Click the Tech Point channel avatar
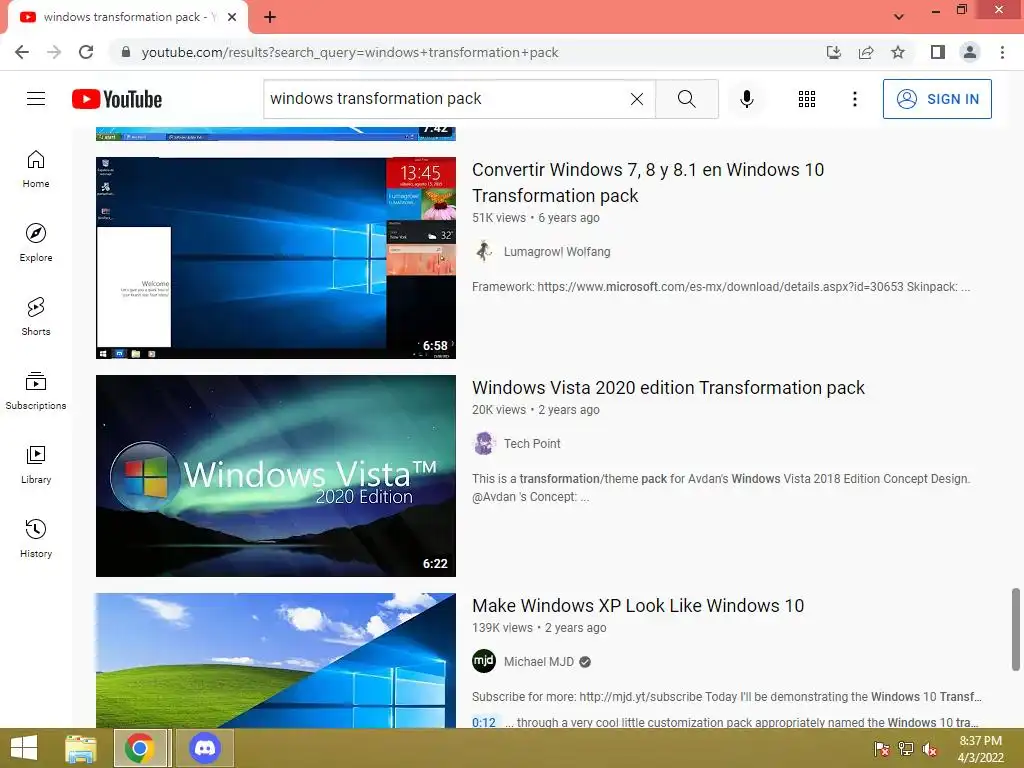This screenshot has width=1024, height=768. (484, 443)
